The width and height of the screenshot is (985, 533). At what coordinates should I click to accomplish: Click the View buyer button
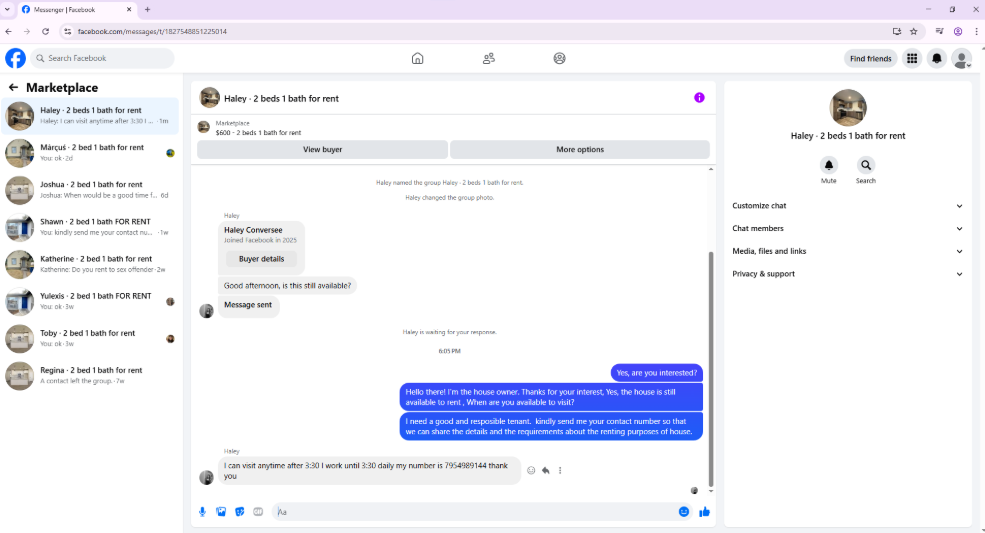click(322, 150)
